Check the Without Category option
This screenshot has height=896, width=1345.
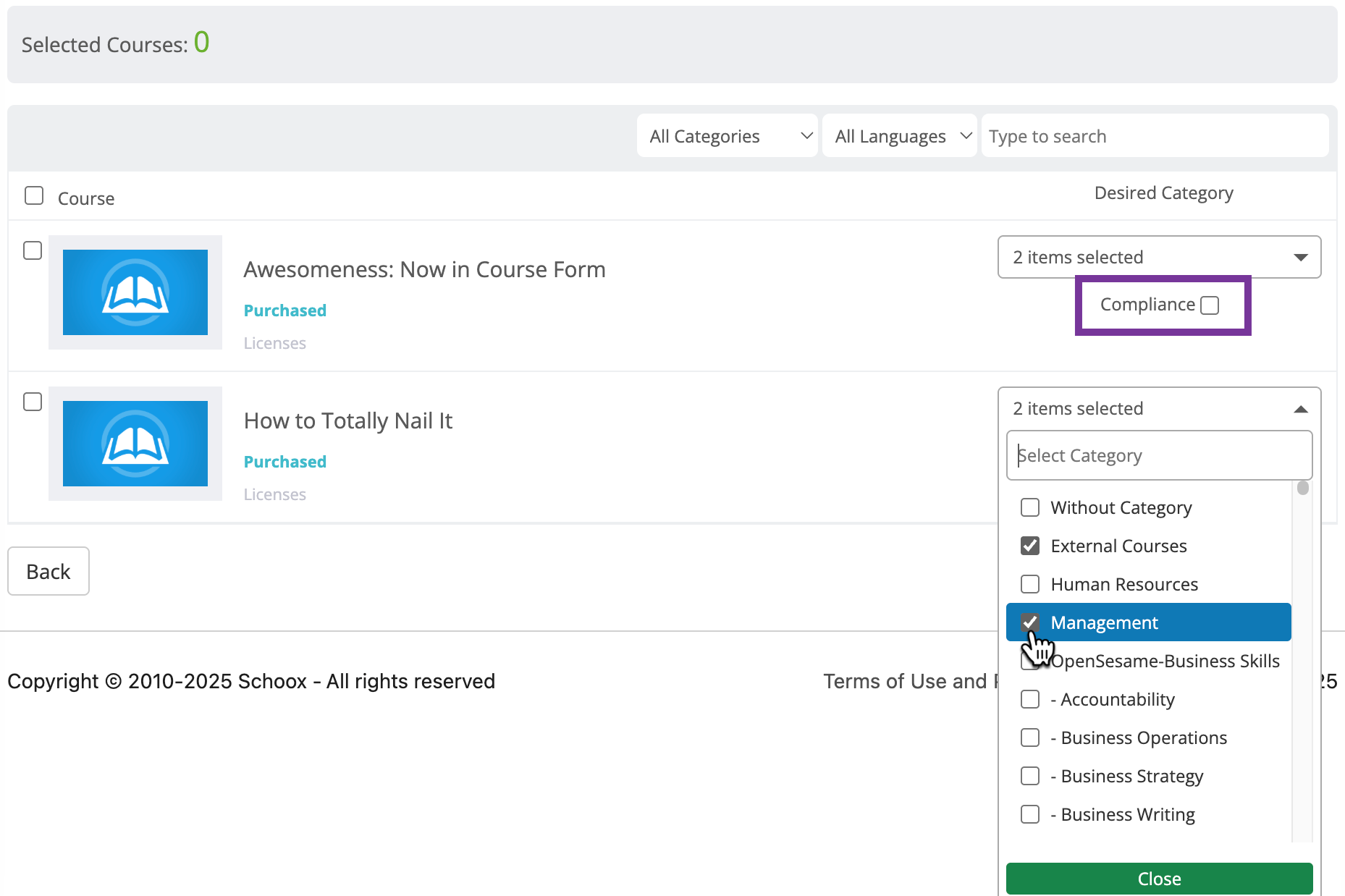point(1030,507)
